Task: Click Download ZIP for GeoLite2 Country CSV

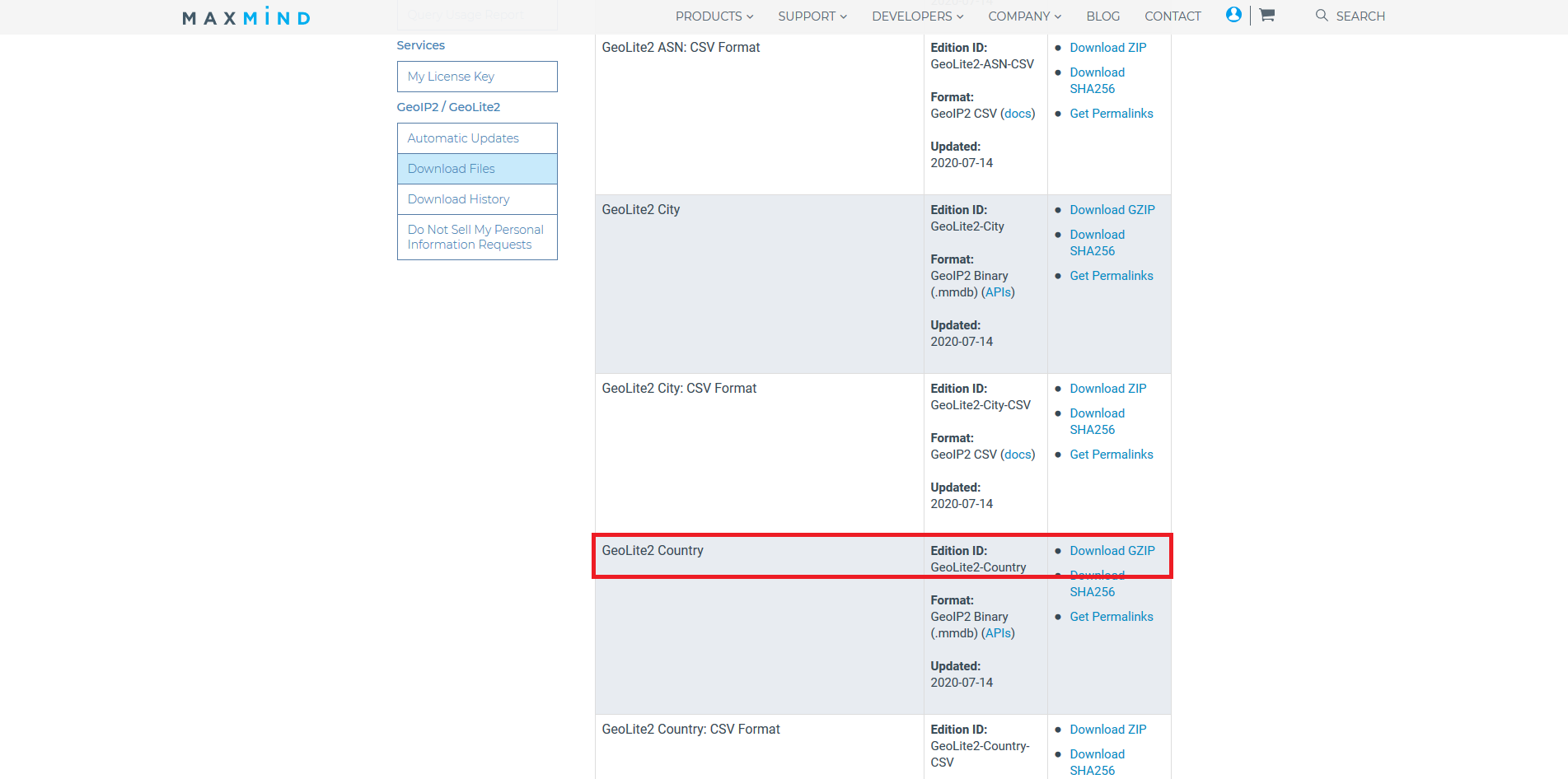Action: click(x=1108, y=730)
